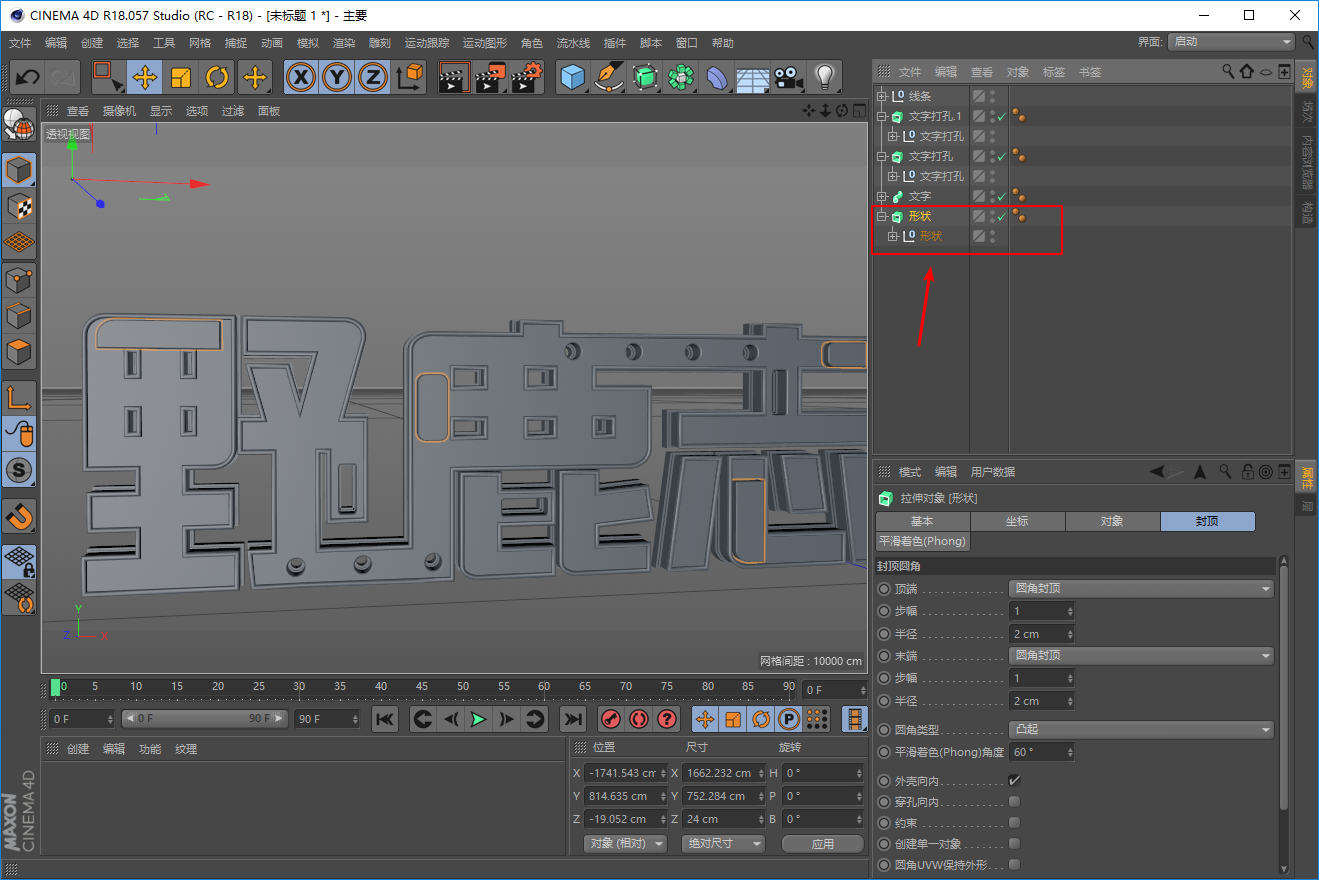The image size is (1319, 880).
Task: Enable the 创建单一对象 checkbox
Action: [1014, 844]
